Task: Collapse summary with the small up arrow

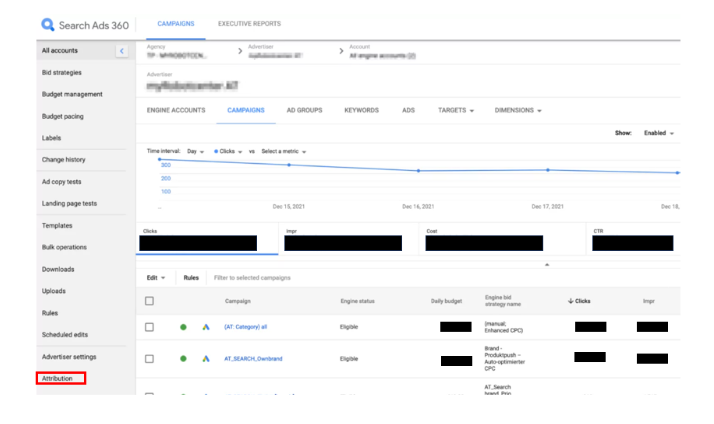Action: (x=546, y=264)
